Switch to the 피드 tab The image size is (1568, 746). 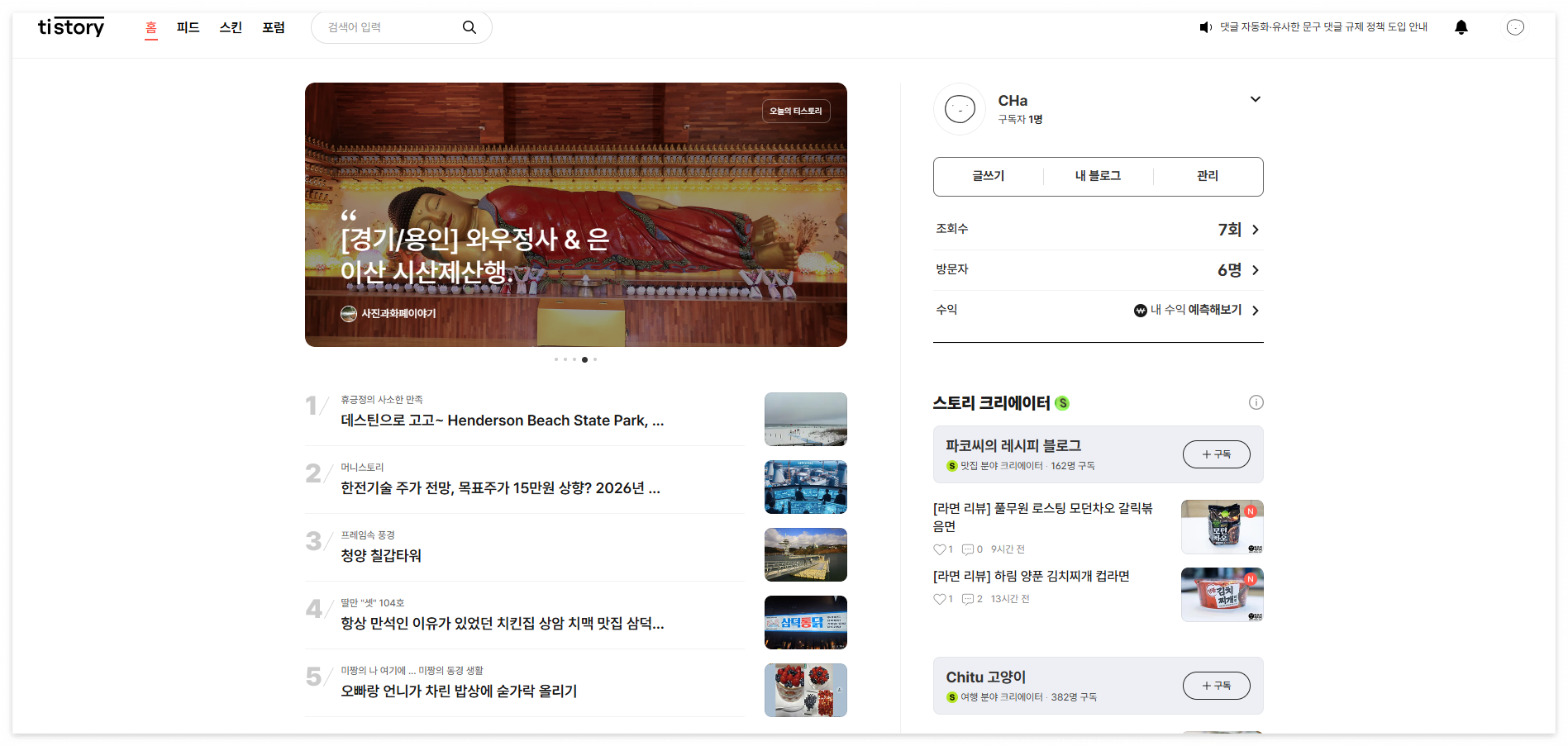click(x=188, y=26)
